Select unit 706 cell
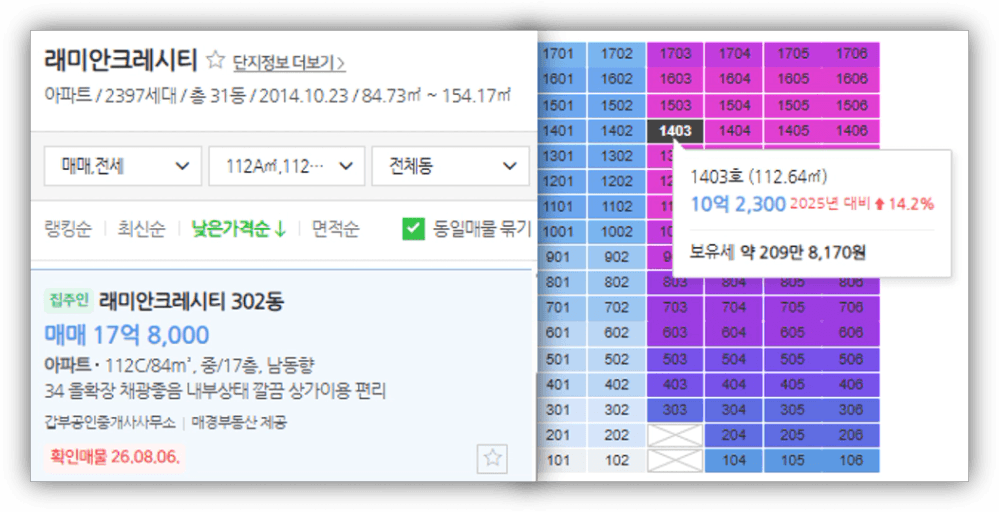 point(851,308)
